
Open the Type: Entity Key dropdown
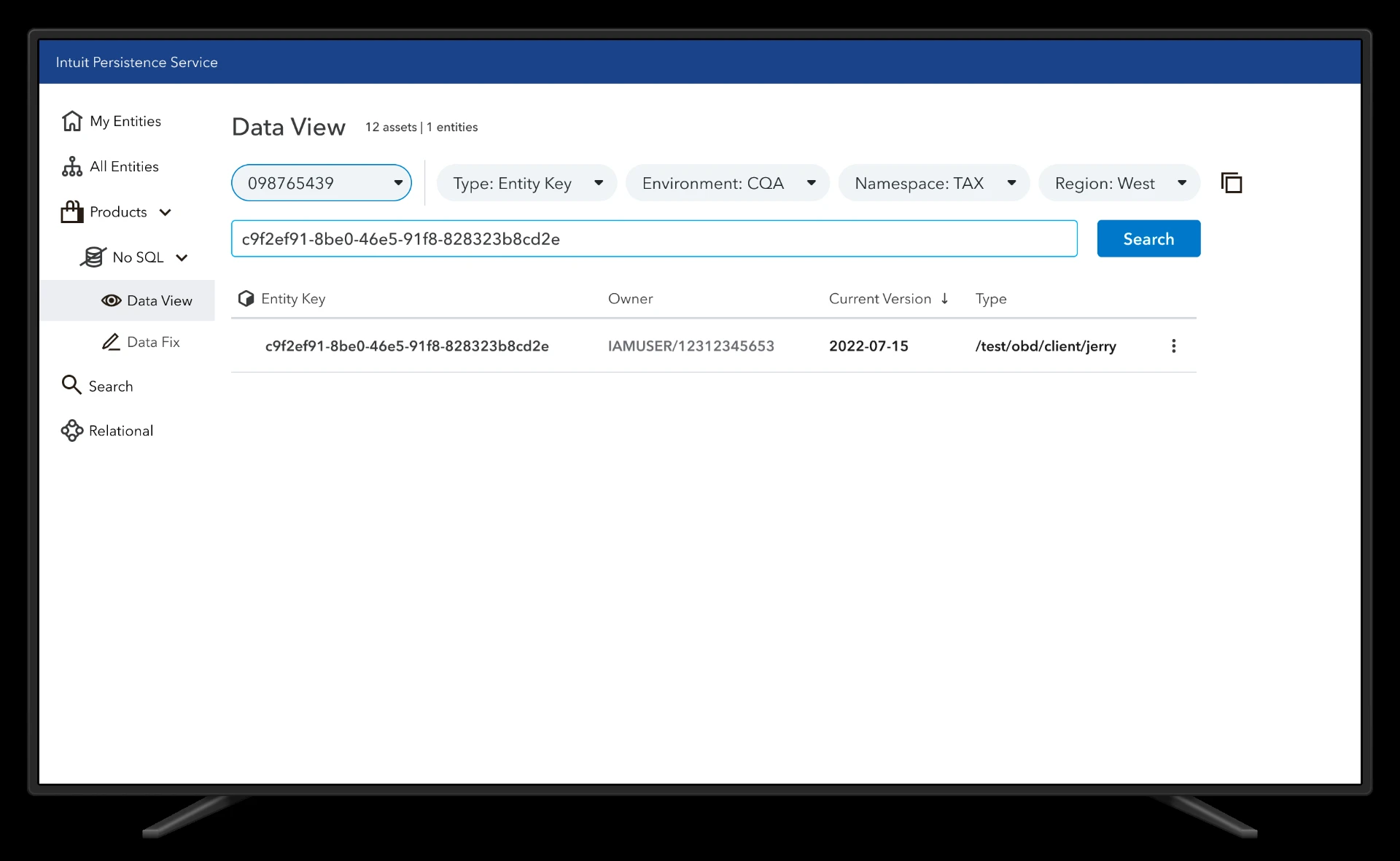[x=527, y=183]
